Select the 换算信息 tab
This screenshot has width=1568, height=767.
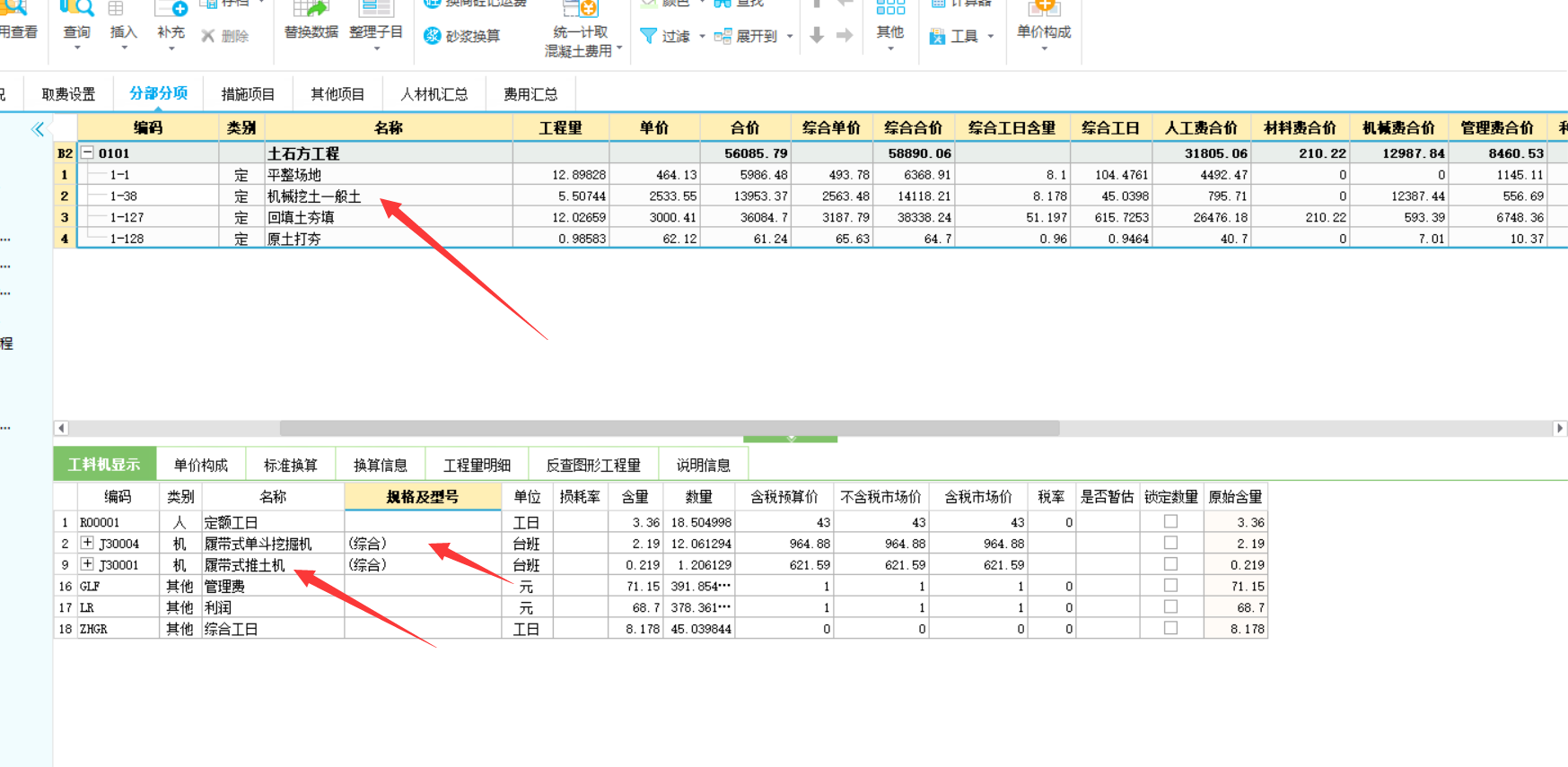pyautogui.click(x=381, y=465)
